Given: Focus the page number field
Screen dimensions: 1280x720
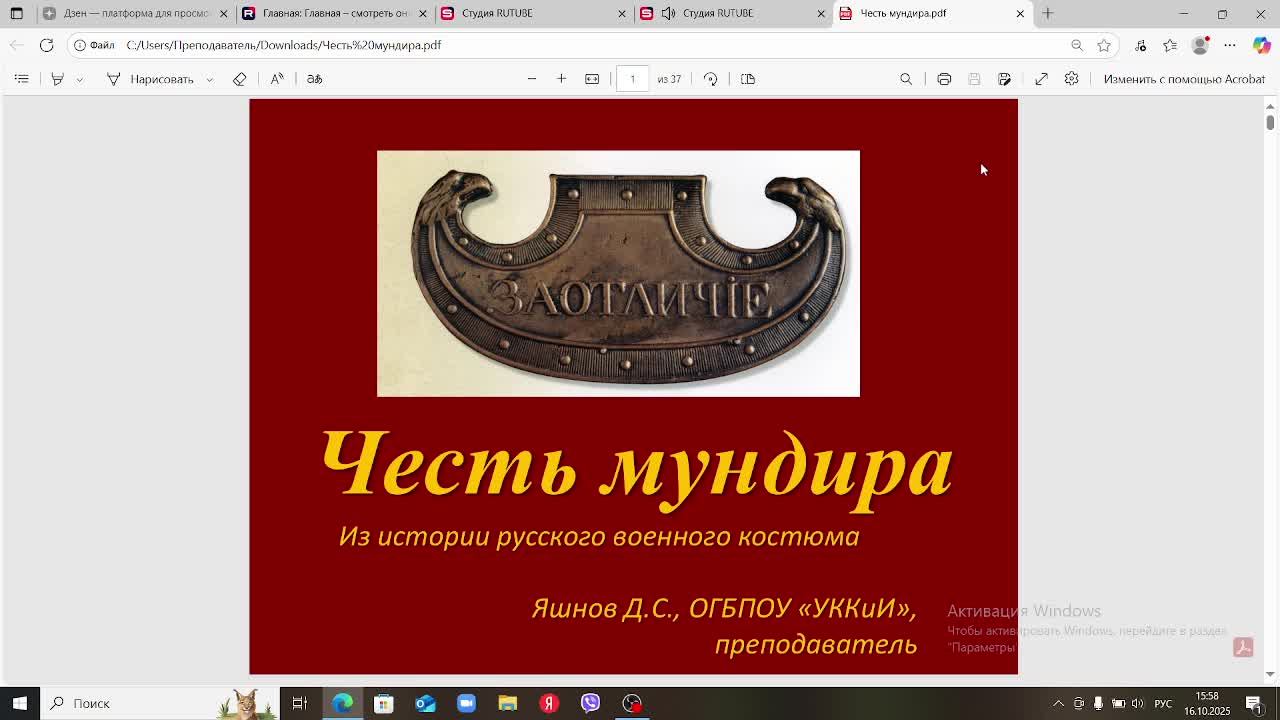Looking at the screenshot, I should (x=632, y=79).
